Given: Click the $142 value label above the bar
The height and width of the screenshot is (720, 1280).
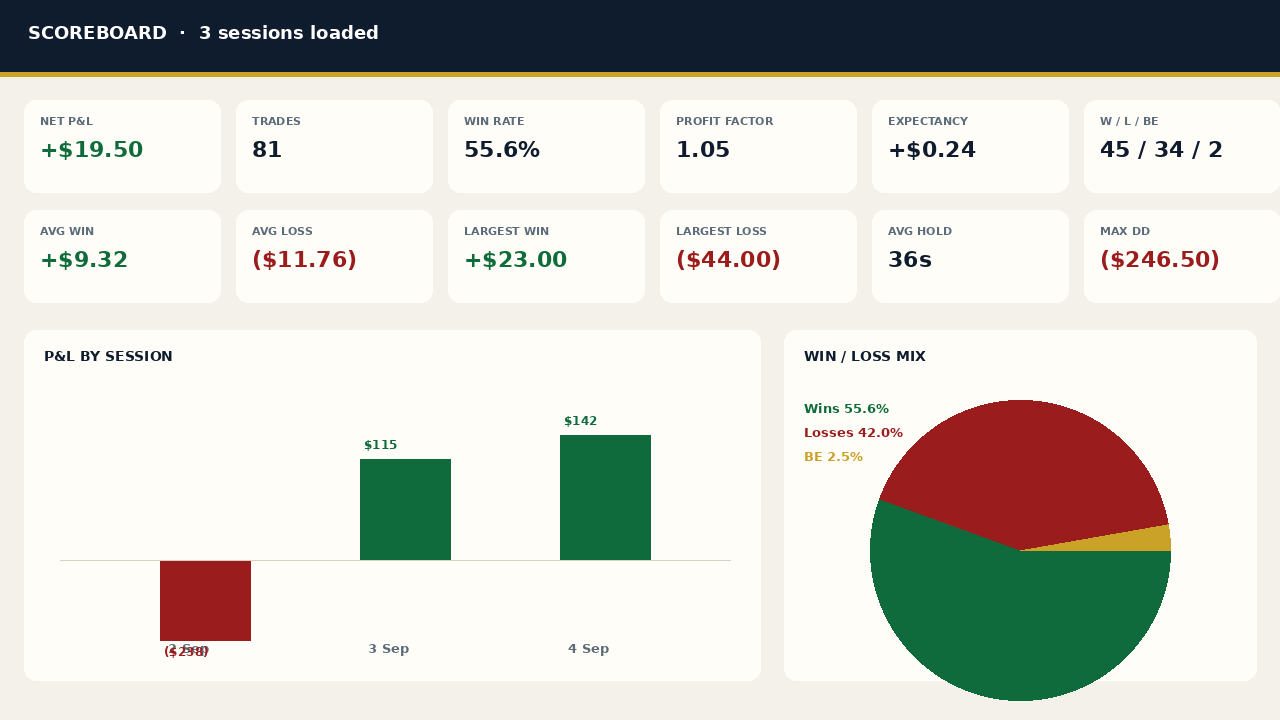Looking at the screenshot, I should [x=580, y=421].
